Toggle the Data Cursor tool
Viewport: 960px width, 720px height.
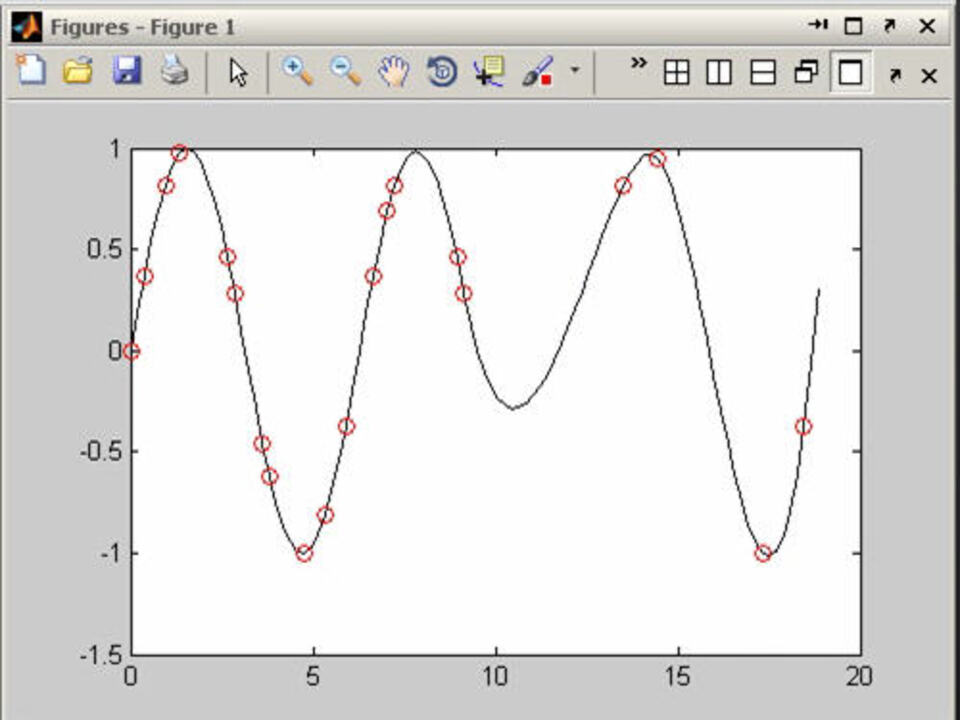click(490, 72)
